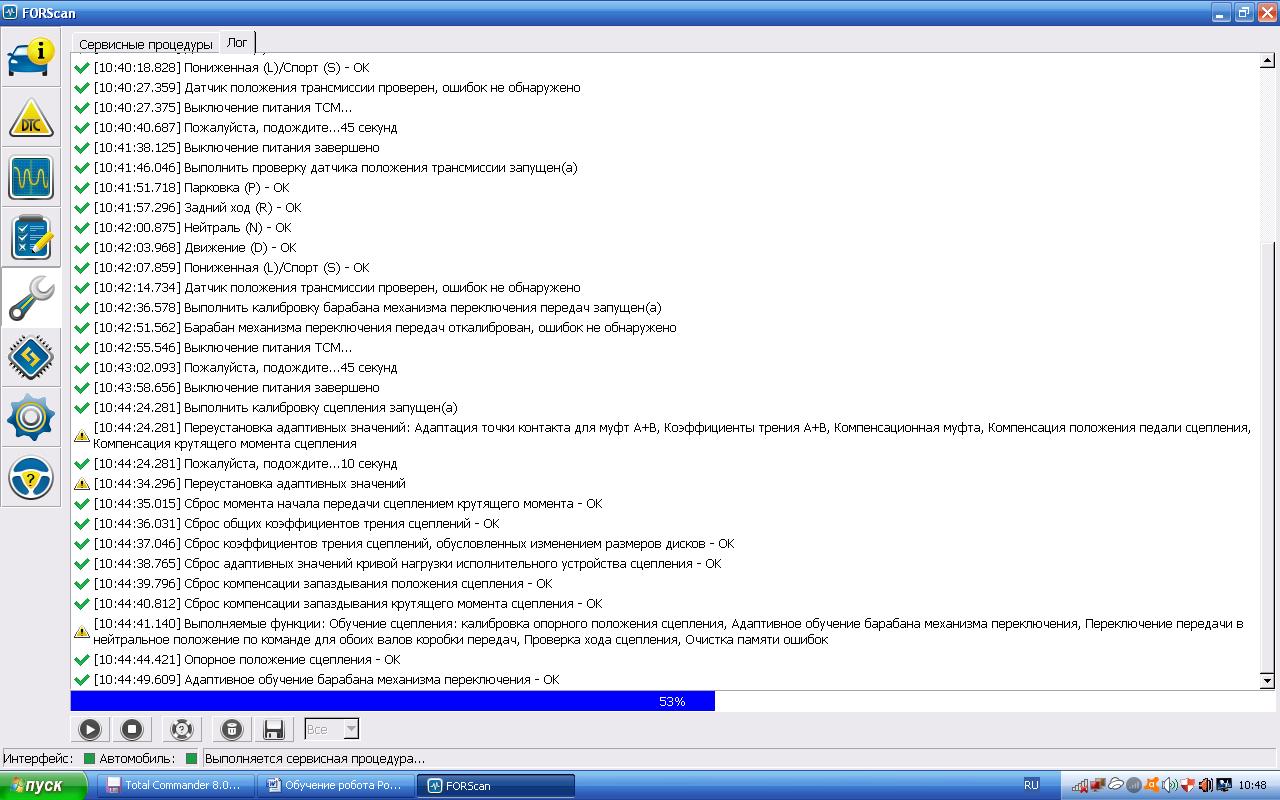Open the tests clipboard panel
The image size is (1280, 800).
point(32,237)
